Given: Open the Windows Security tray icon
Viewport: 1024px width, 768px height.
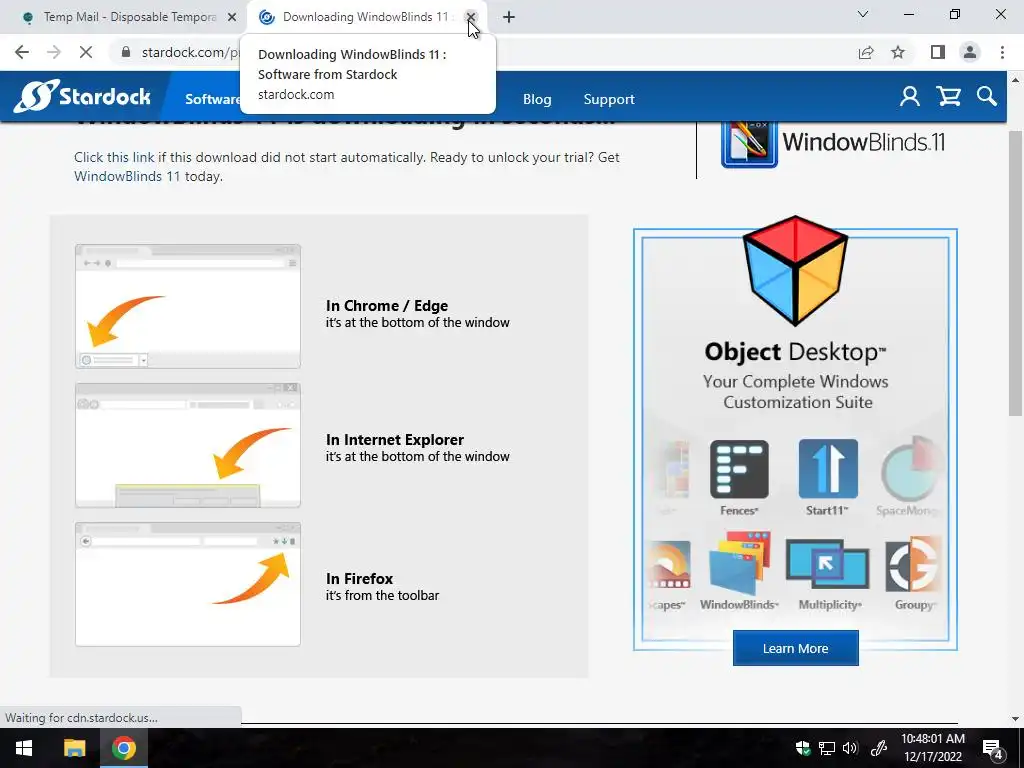Looking at the screenshot, I should 803,748.
